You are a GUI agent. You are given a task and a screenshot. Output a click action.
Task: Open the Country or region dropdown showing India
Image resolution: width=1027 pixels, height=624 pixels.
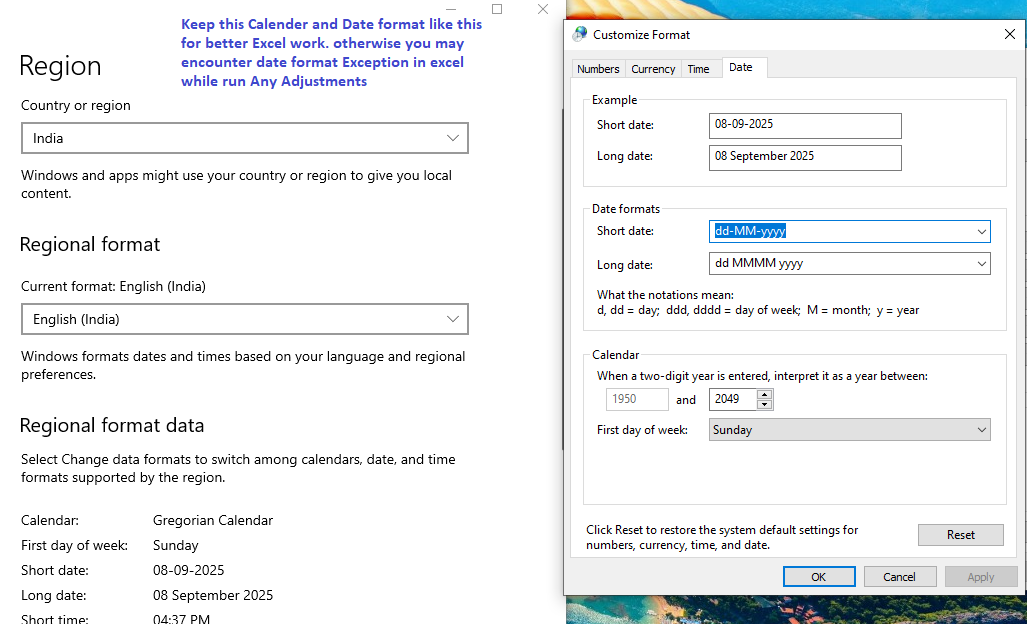(x=245, y=138)
